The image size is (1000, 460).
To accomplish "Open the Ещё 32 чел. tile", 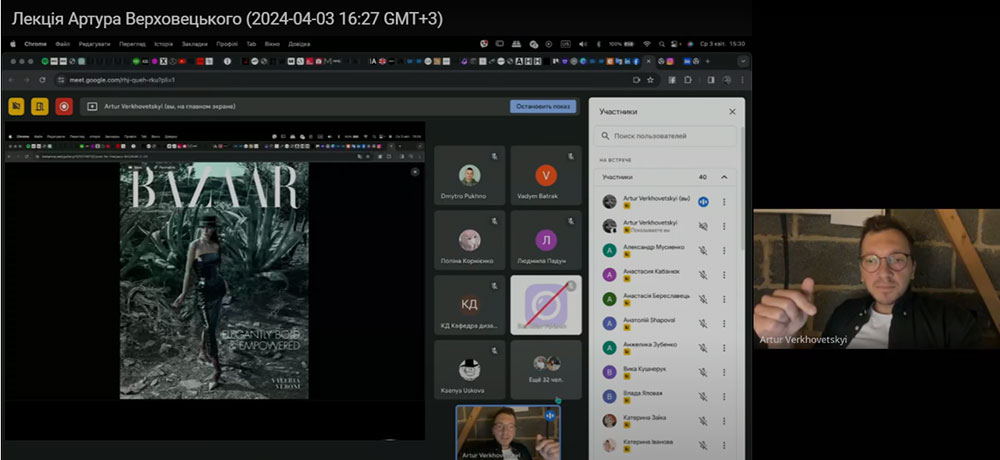I will [546, 369].
